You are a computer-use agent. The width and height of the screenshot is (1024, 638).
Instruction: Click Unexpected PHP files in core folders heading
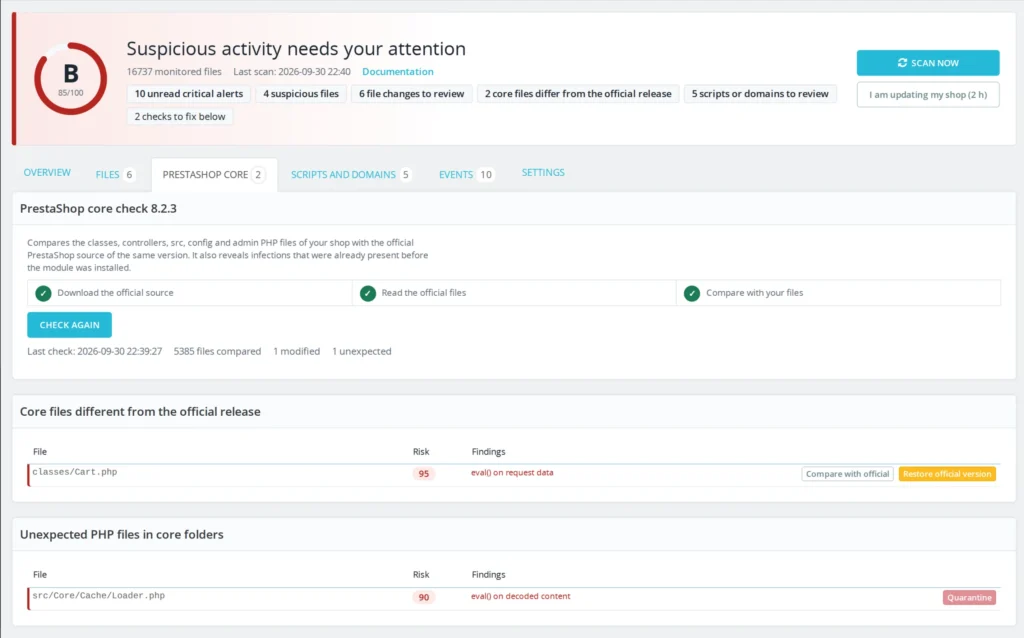121,535
